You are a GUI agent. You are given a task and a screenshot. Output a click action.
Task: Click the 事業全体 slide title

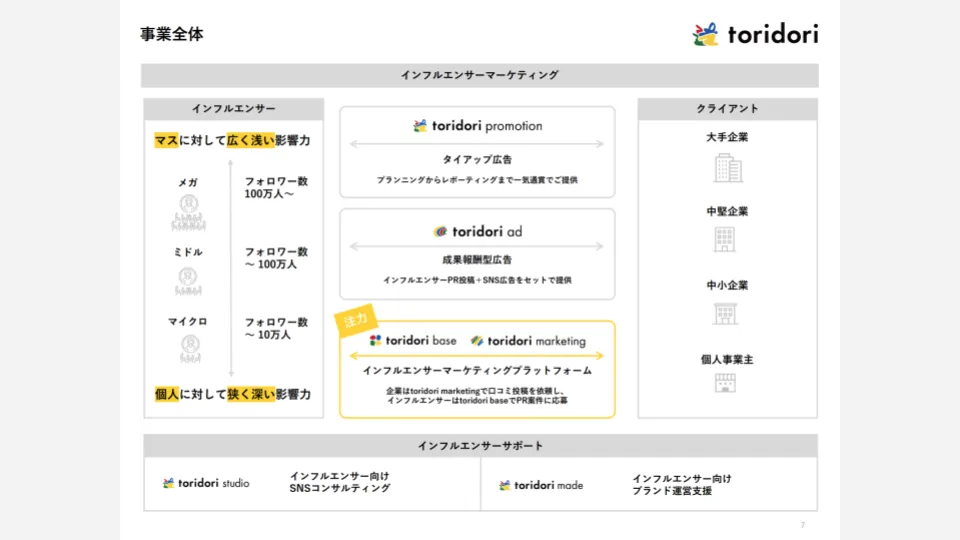172,34
